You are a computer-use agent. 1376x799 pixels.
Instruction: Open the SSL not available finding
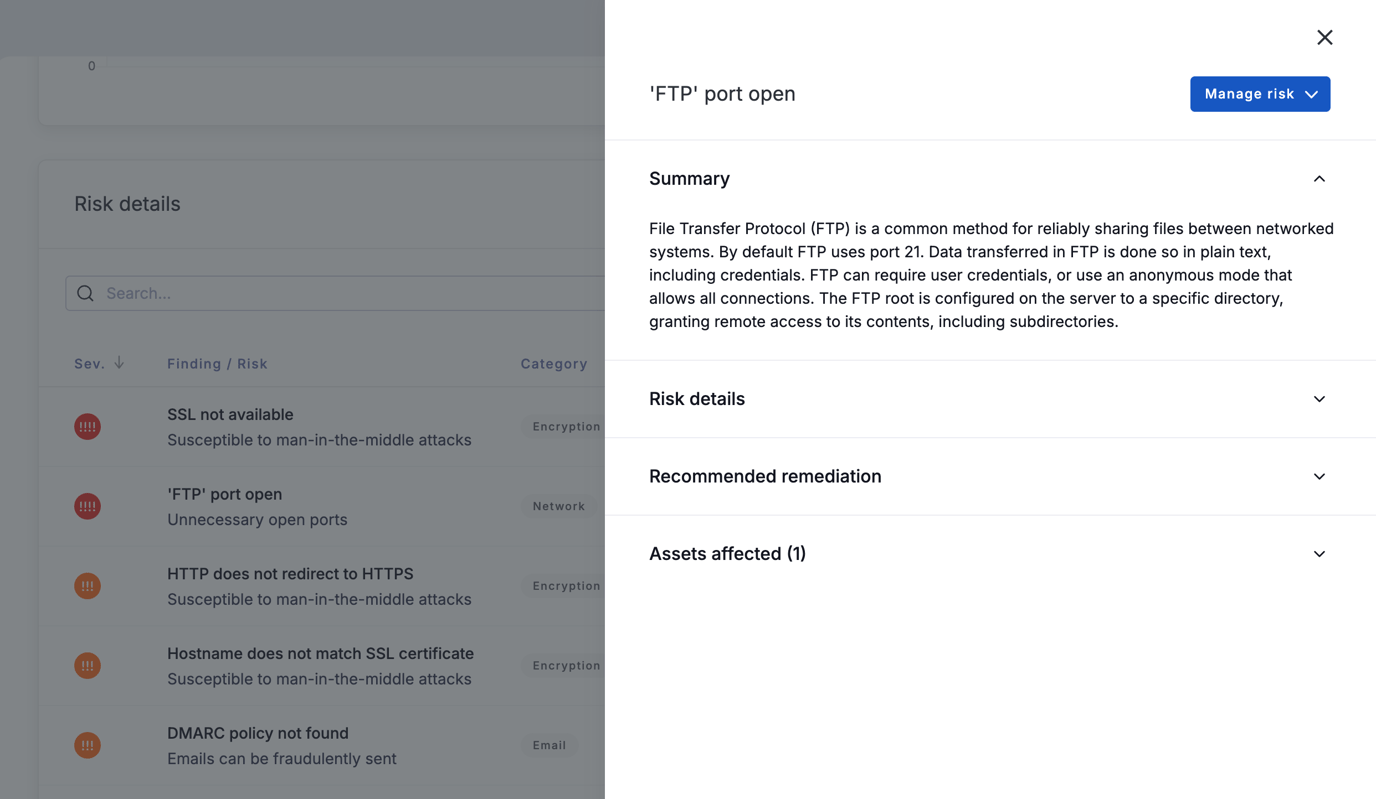coord(230,414)
